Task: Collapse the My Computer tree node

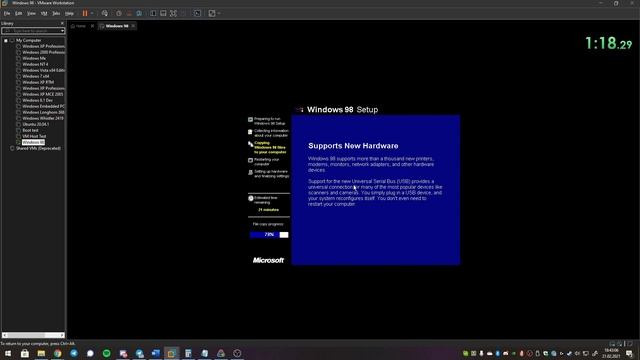Action: coord(6,40)
